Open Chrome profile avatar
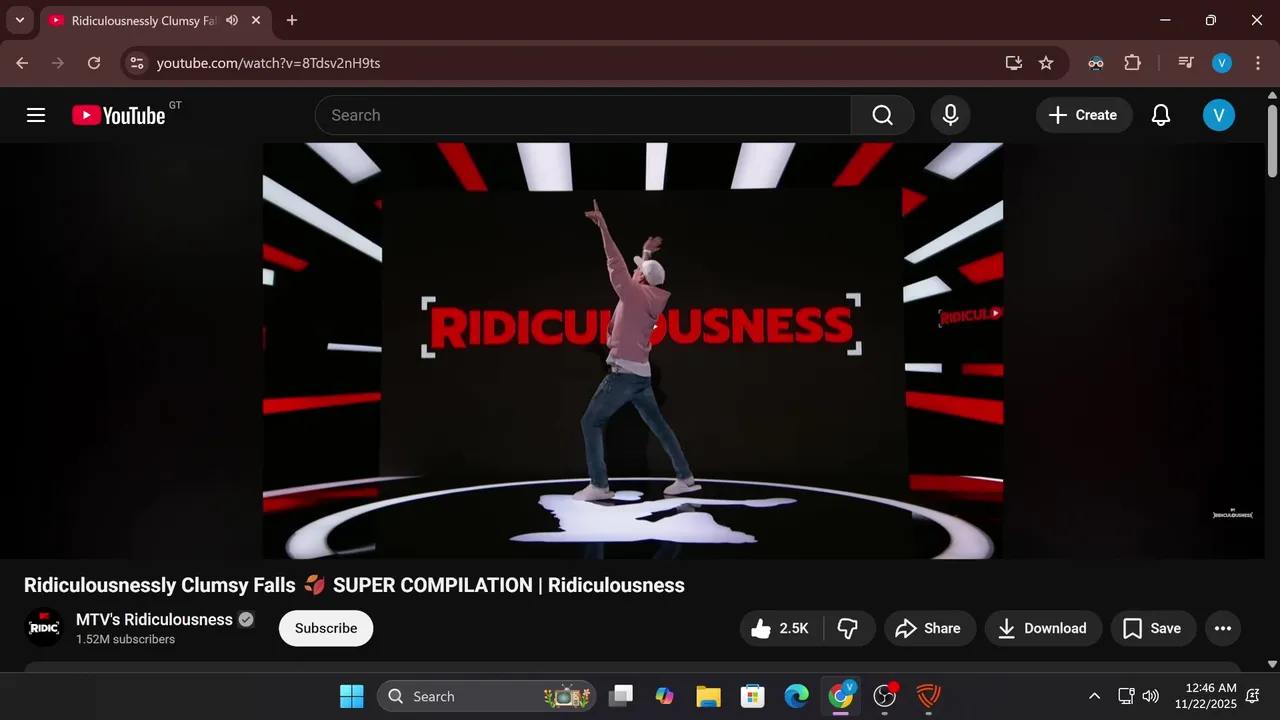 (x=1222, y=63)
